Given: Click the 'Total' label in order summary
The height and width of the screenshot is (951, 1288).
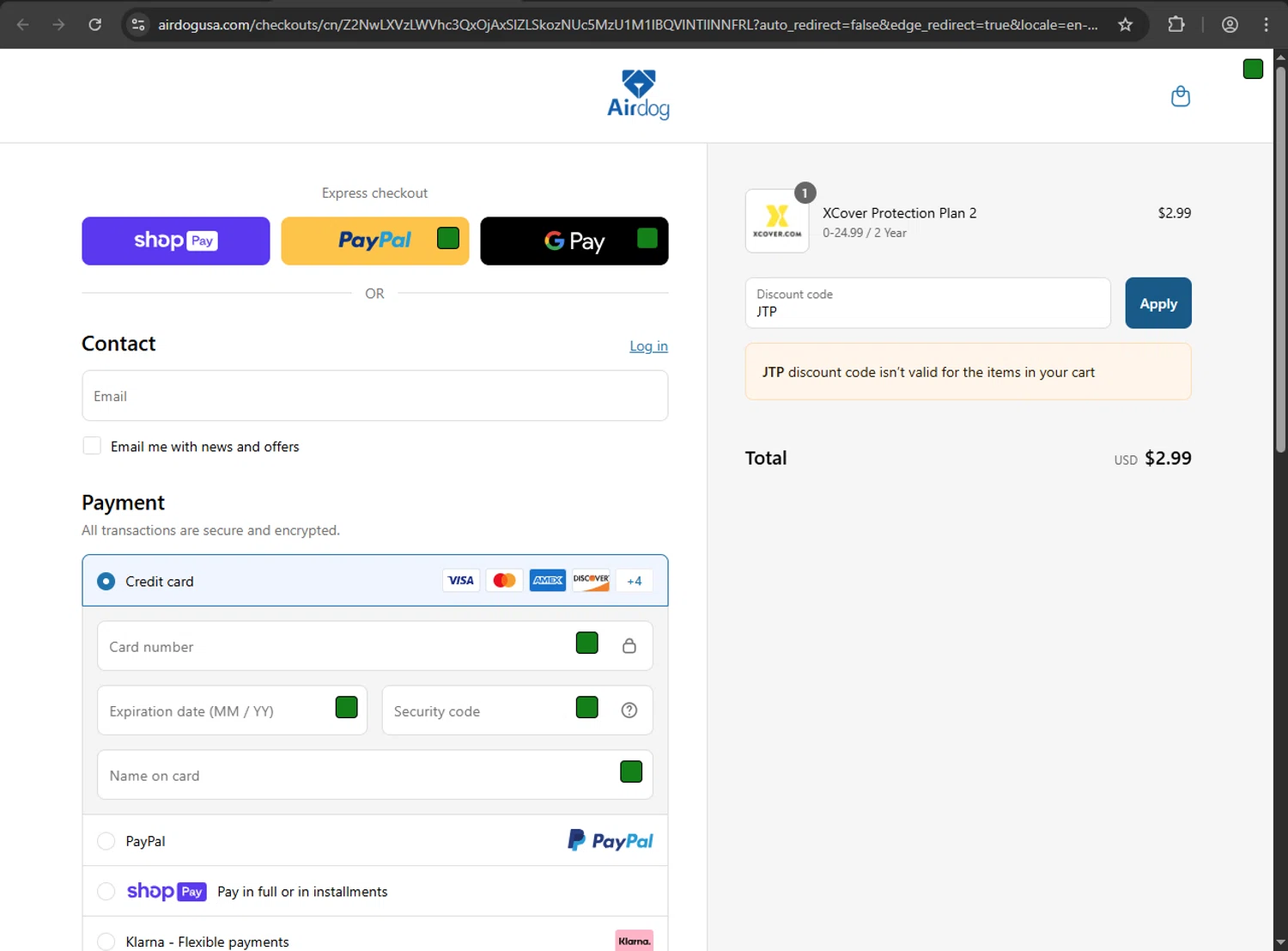Looking at the screenshot, I should click(x=766, y=458).
